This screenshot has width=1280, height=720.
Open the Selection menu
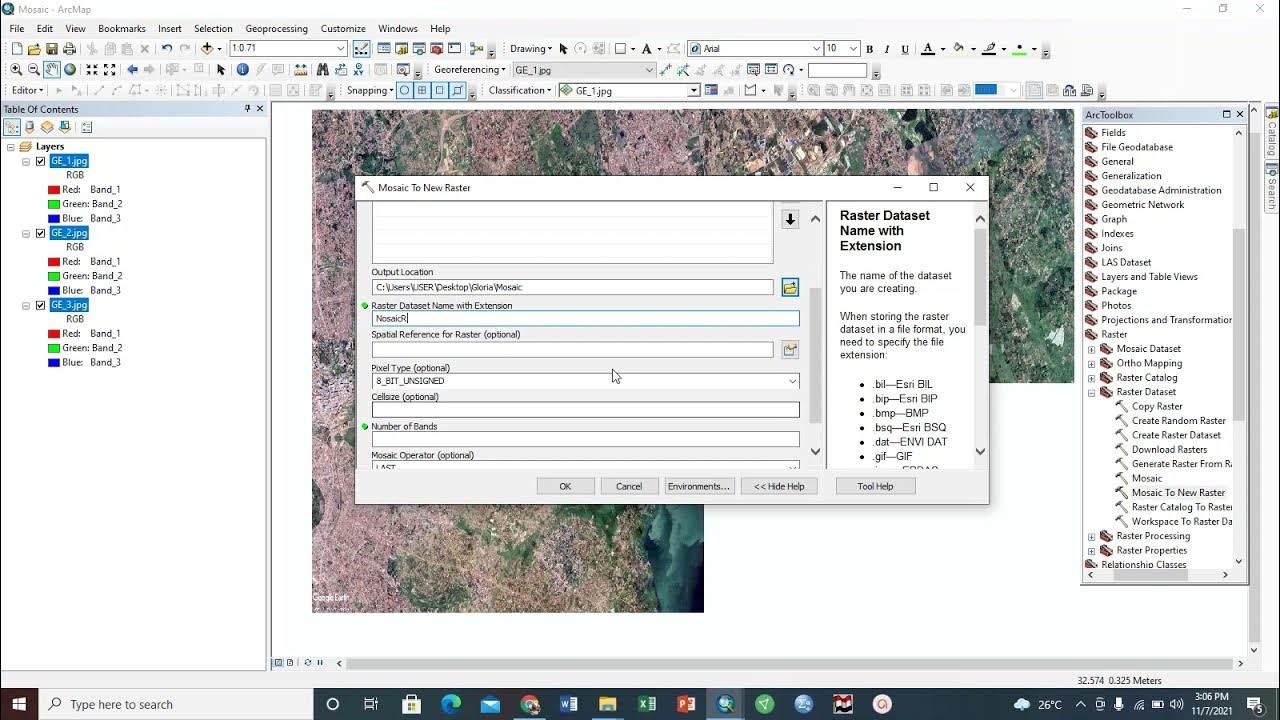click(213, 28)
